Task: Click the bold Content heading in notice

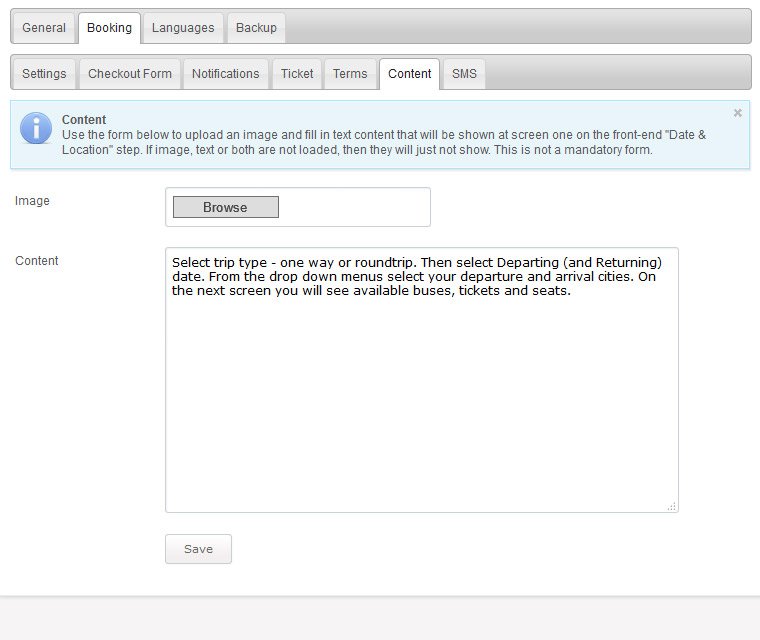Action: pos(84,120)
